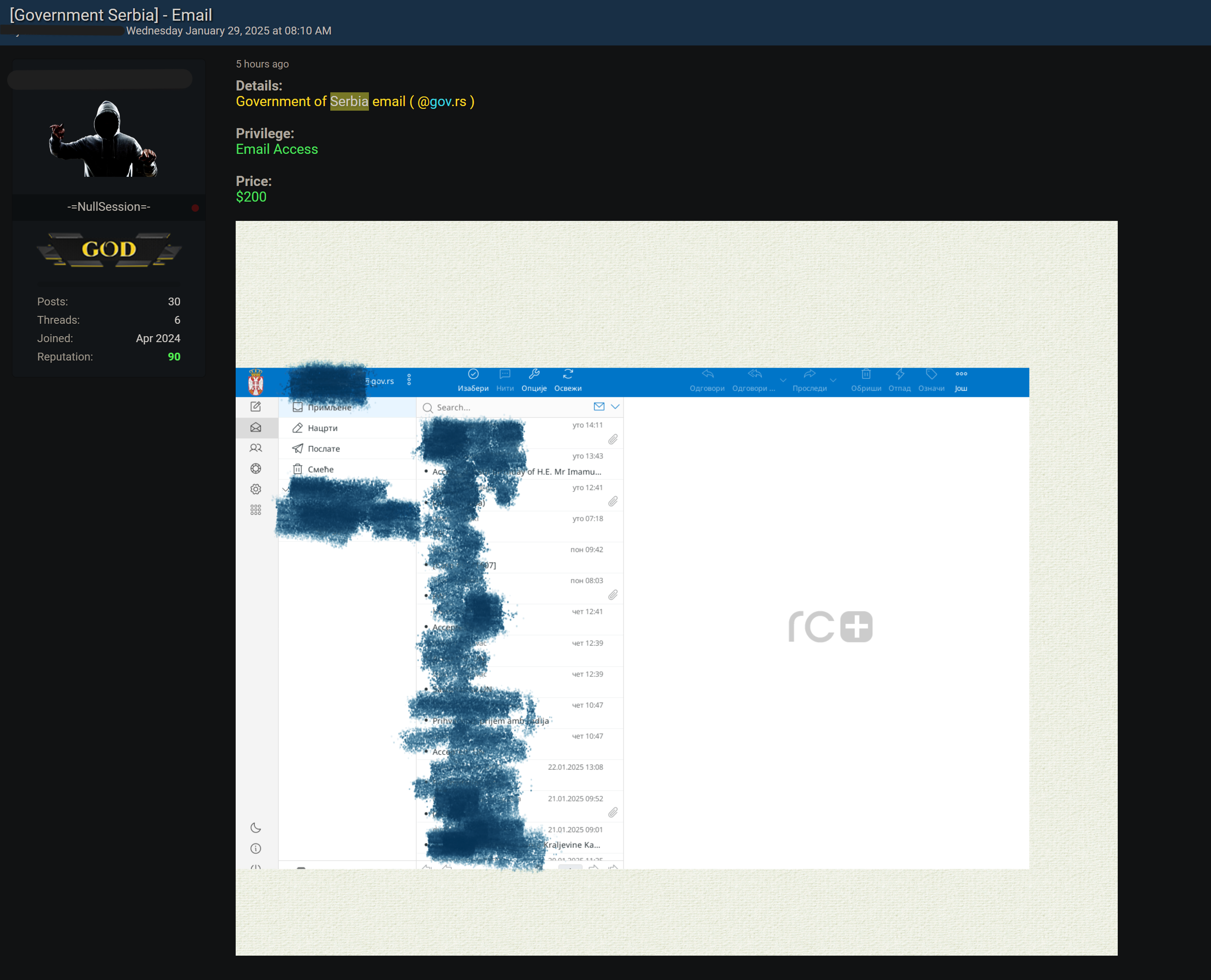
Task: Click the highlighted word Serbia
Action: click(349, 101)
